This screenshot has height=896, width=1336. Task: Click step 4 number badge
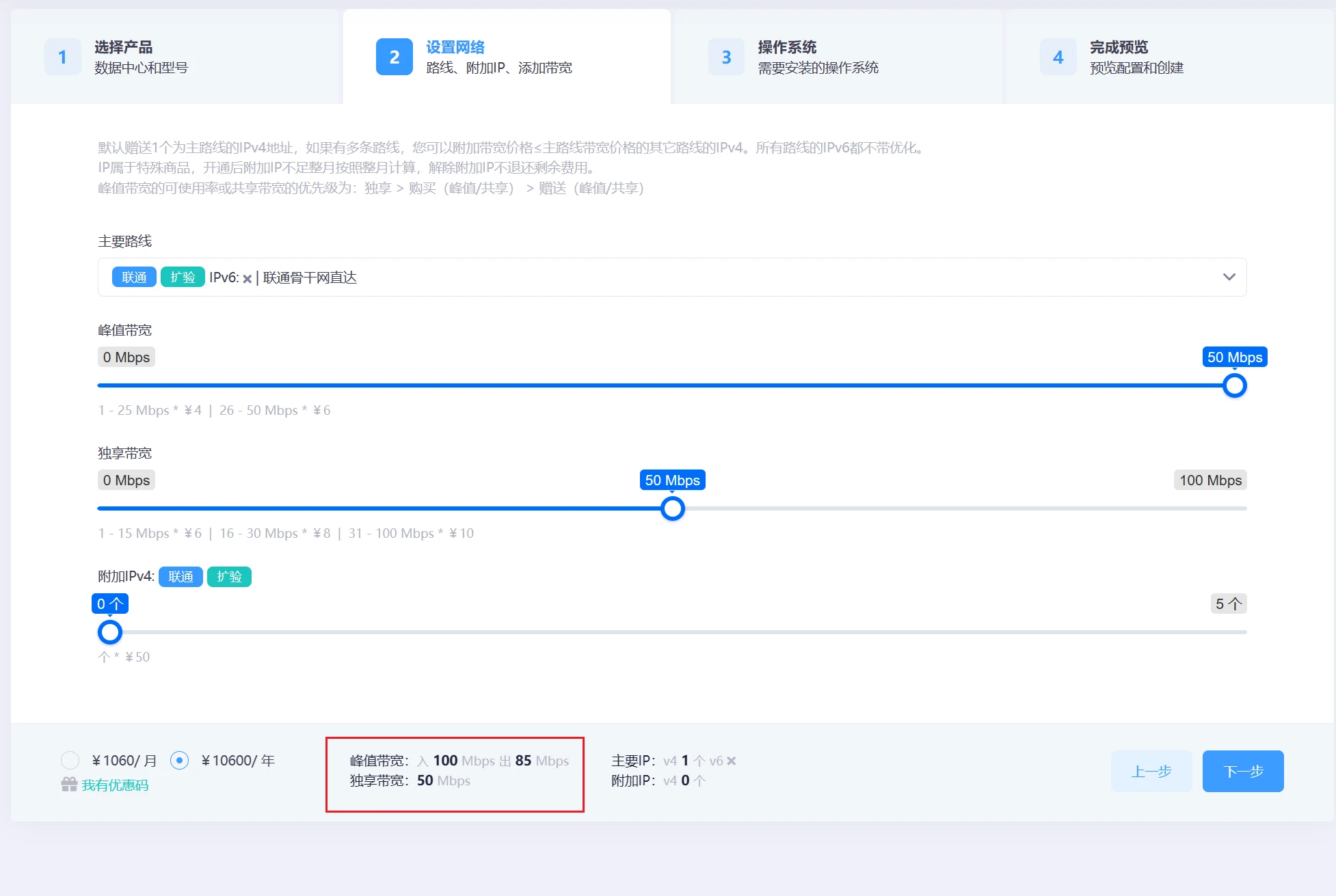[x=1058, y=57]
